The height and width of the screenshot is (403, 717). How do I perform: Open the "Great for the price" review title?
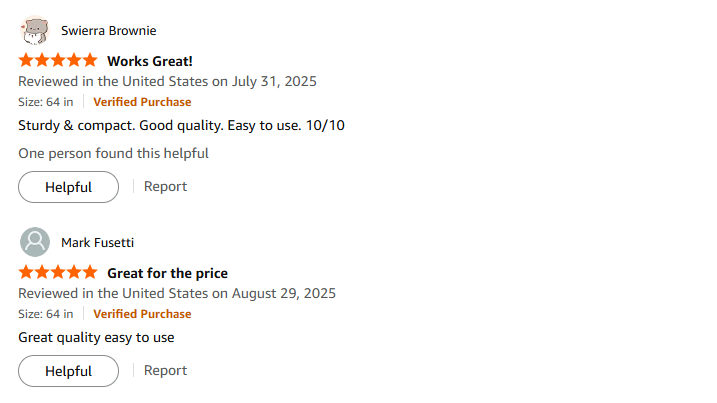tap(167, 273)
